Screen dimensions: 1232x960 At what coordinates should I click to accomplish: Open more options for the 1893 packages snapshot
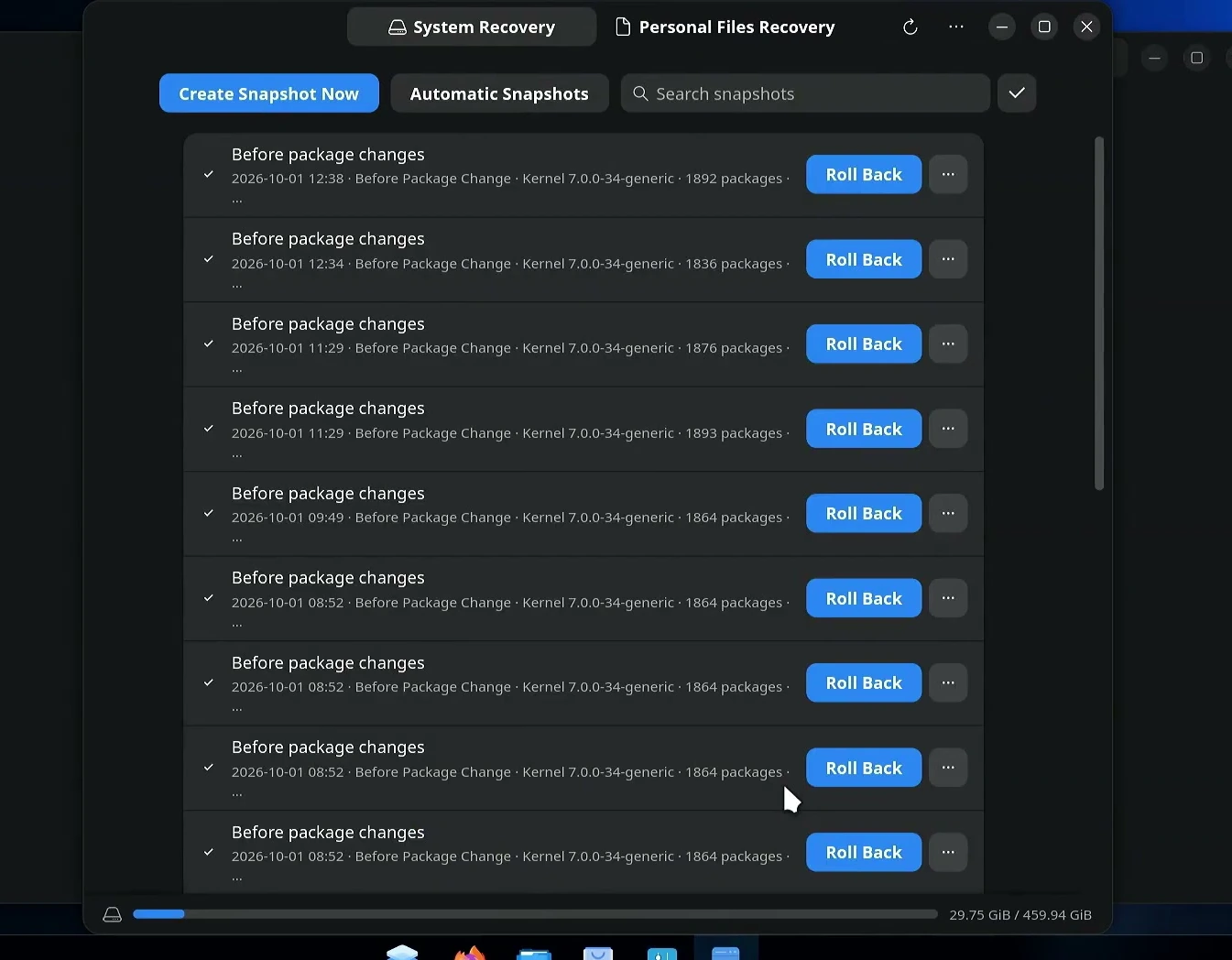(948, 429)
